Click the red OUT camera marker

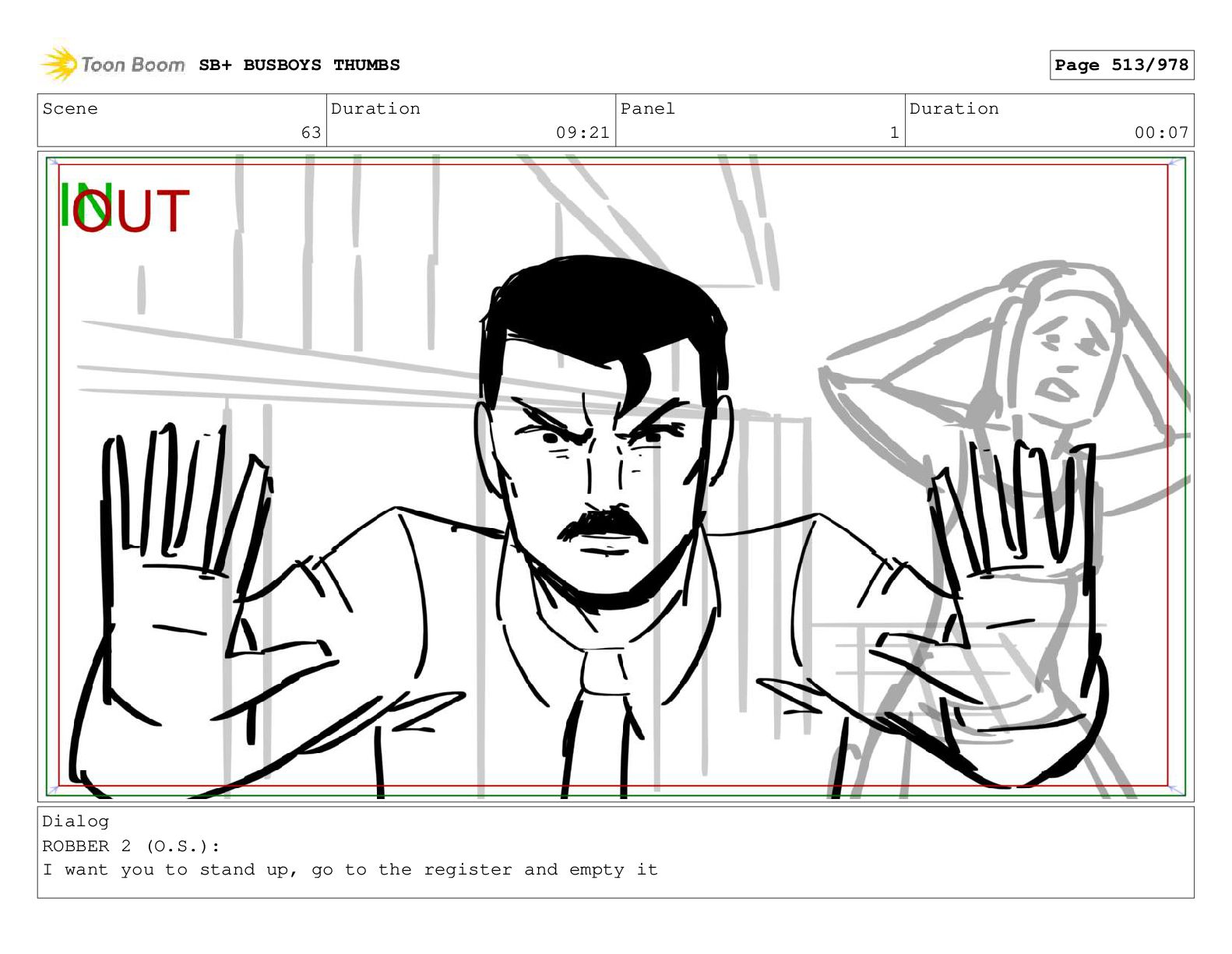pos(131,211)
